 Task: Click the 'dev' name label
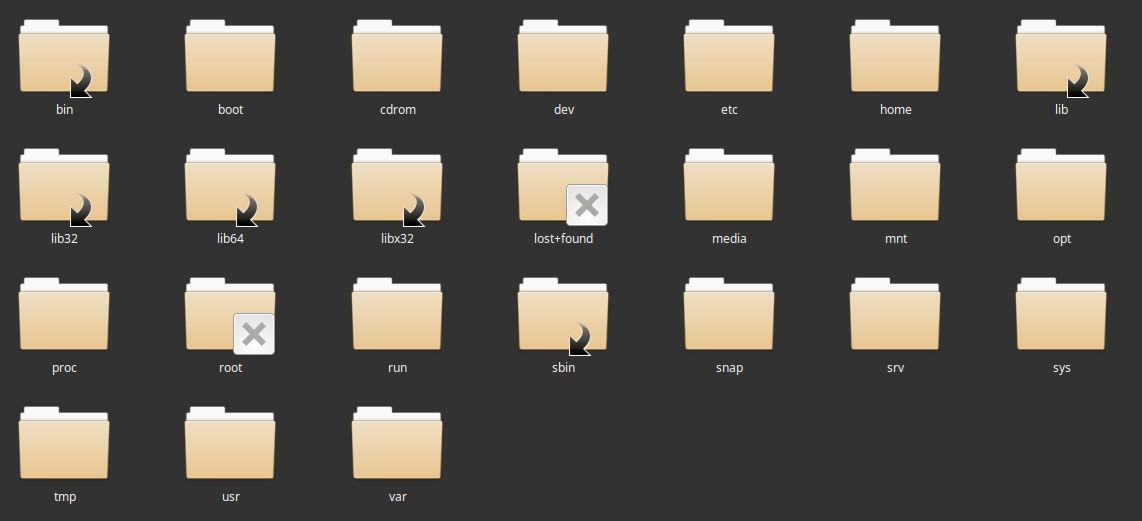point(564,109)
